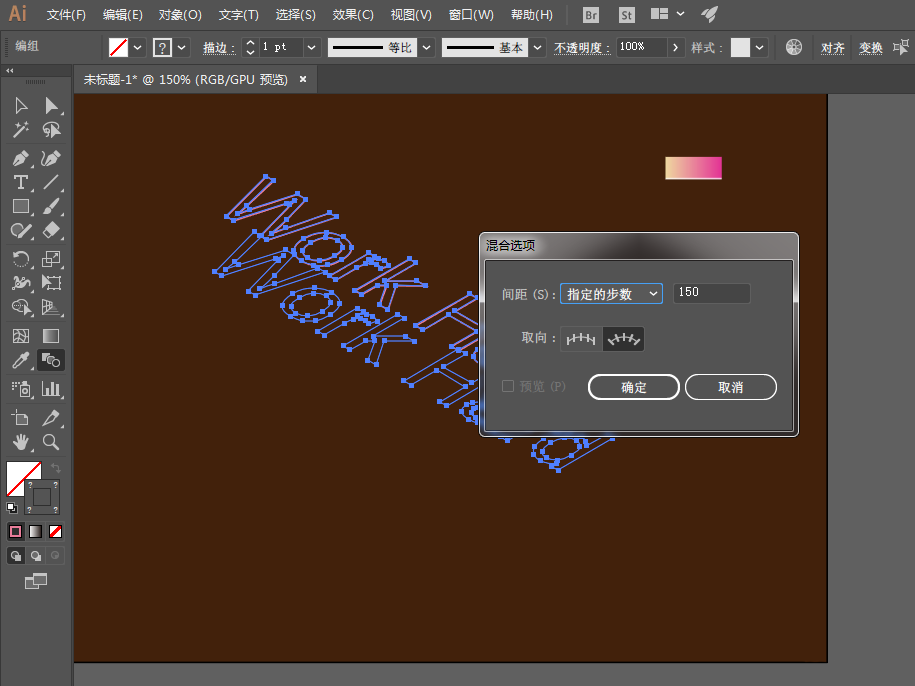The height and width of the screenshot is (686, 915).
Task: Activate the Artboard tool
Action: [x=21, y=418]
